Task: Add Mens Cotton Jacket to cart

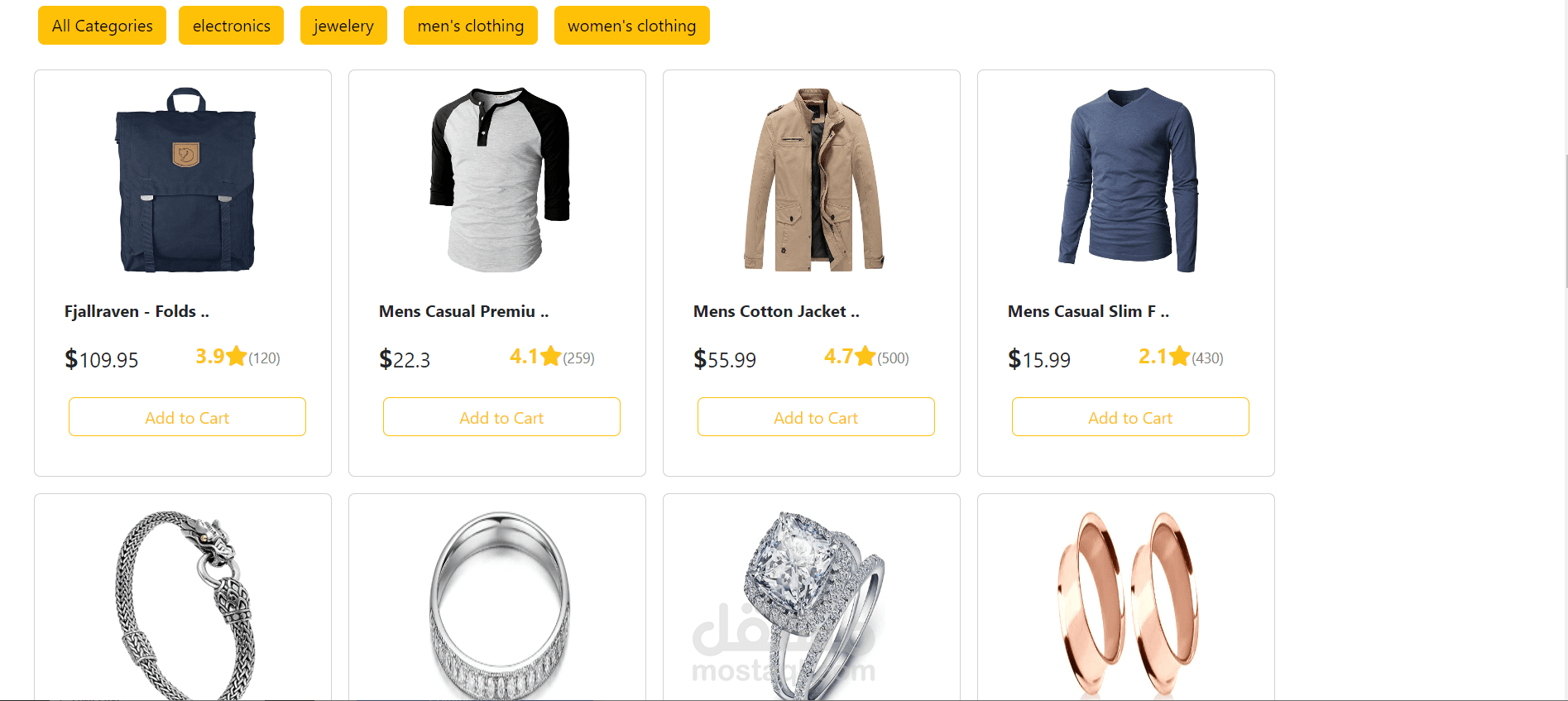Action: tap(816, 417)
